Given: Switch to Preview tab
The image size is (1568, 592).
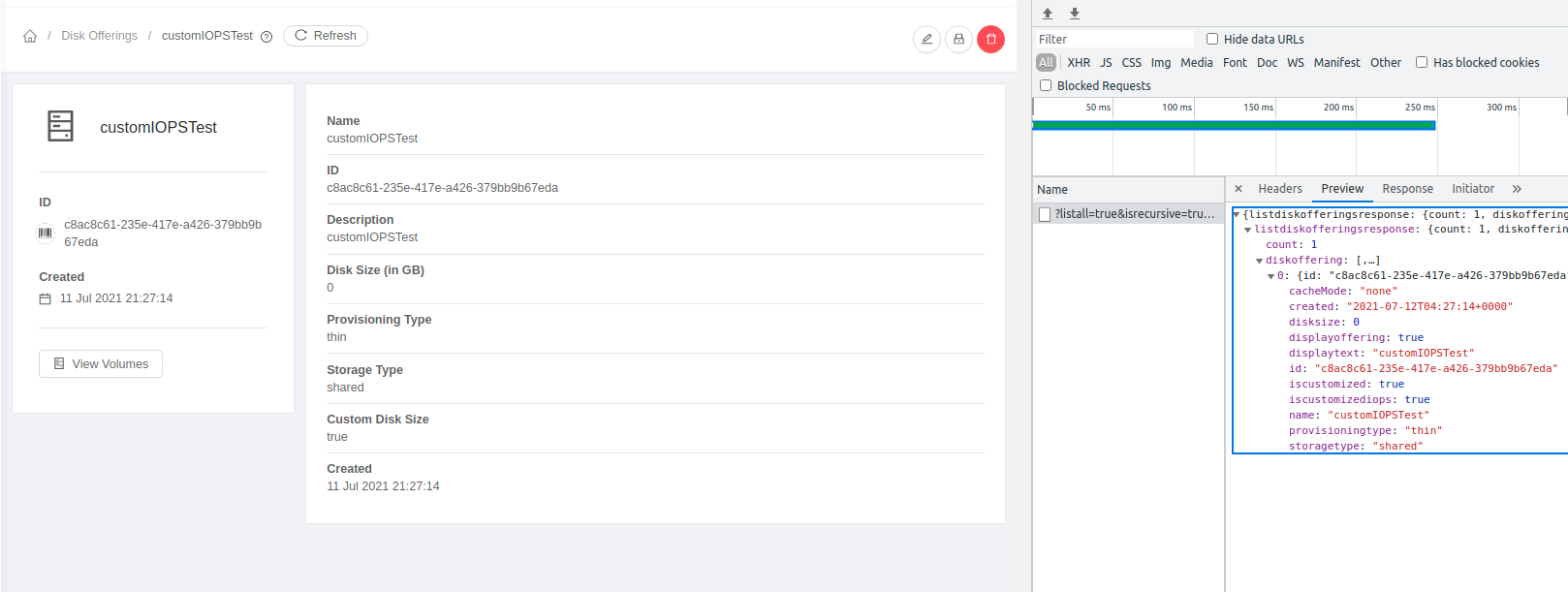Looking at the screenshot, I should click(x=1342, y=189).
